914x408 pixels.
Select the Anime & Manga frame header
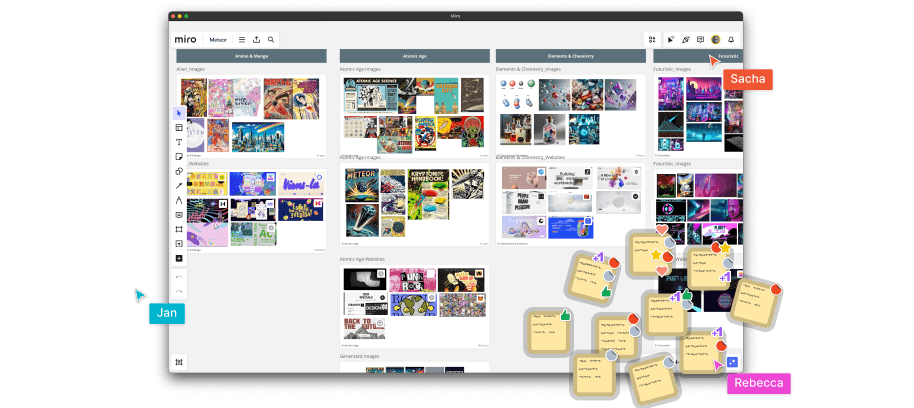[x=251, y=56]
